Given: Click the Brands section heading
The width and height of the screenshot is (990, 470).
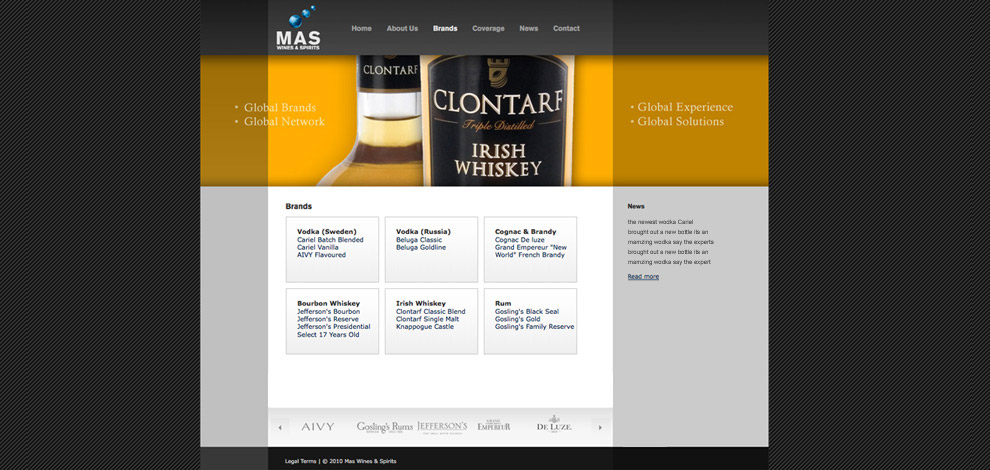Looking at the screenshot, I should [x=299, y=207].
